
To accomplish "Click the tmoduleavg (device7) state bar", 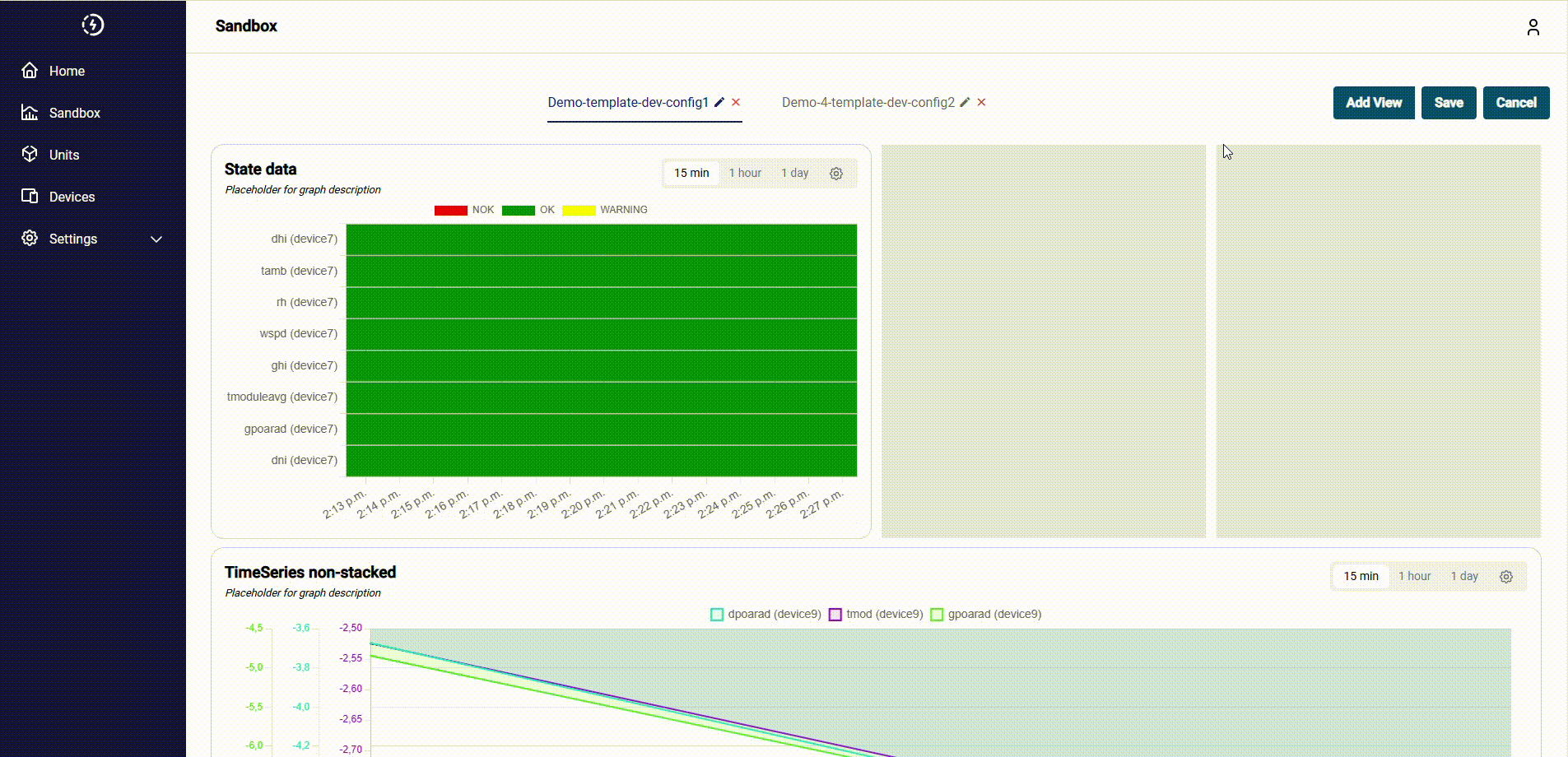I will 602,397.
